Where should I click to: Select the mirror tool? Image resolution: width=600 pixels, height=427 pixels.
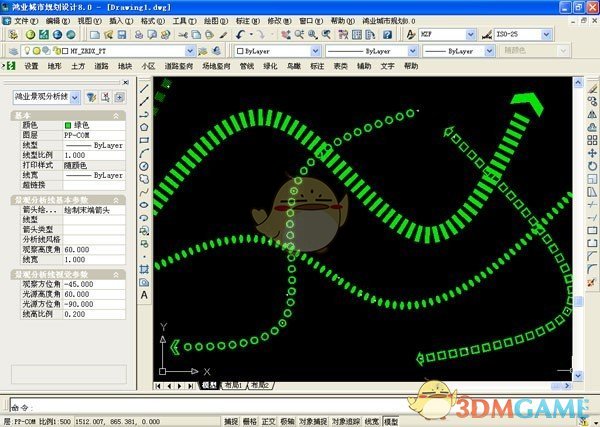[x=592, y=114]
